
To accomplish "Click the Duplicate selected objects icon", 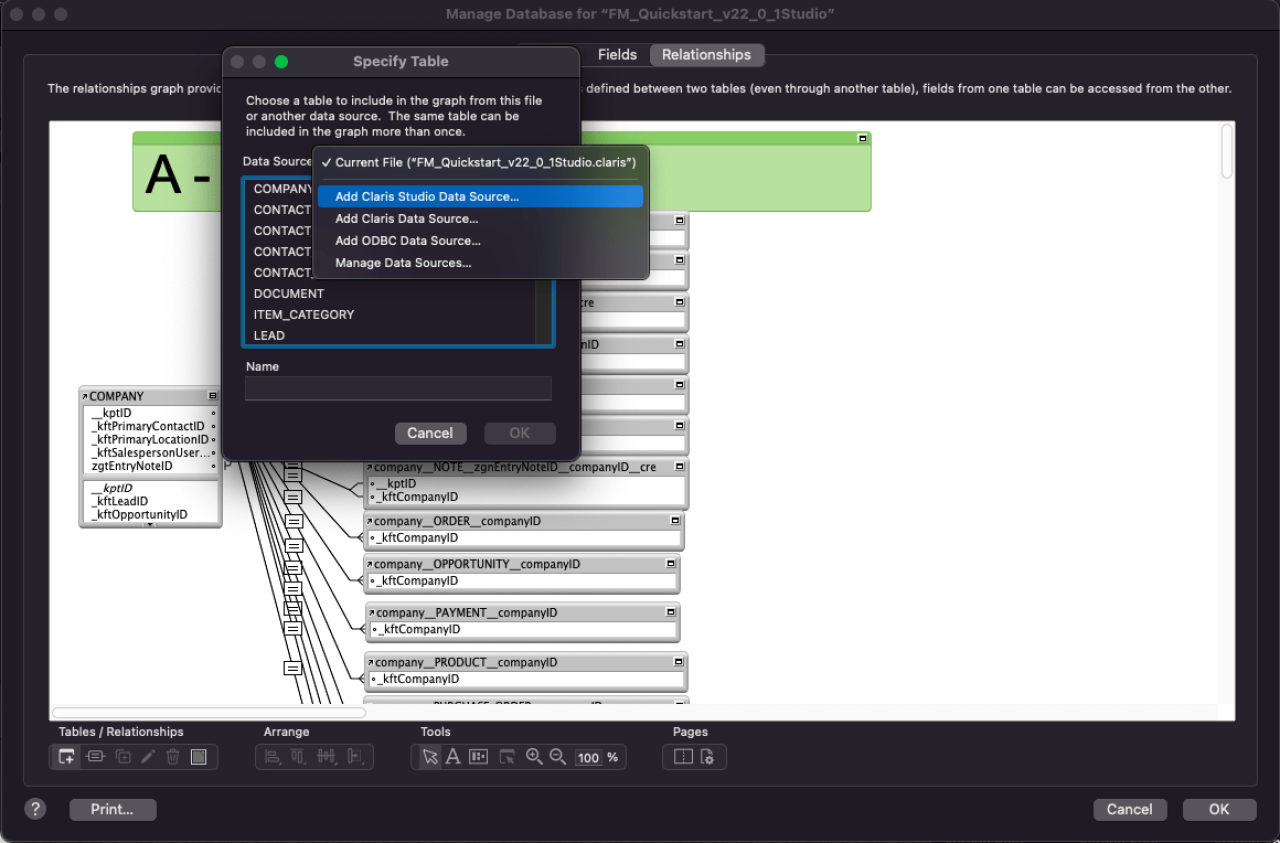I will (x=123, y=757).
